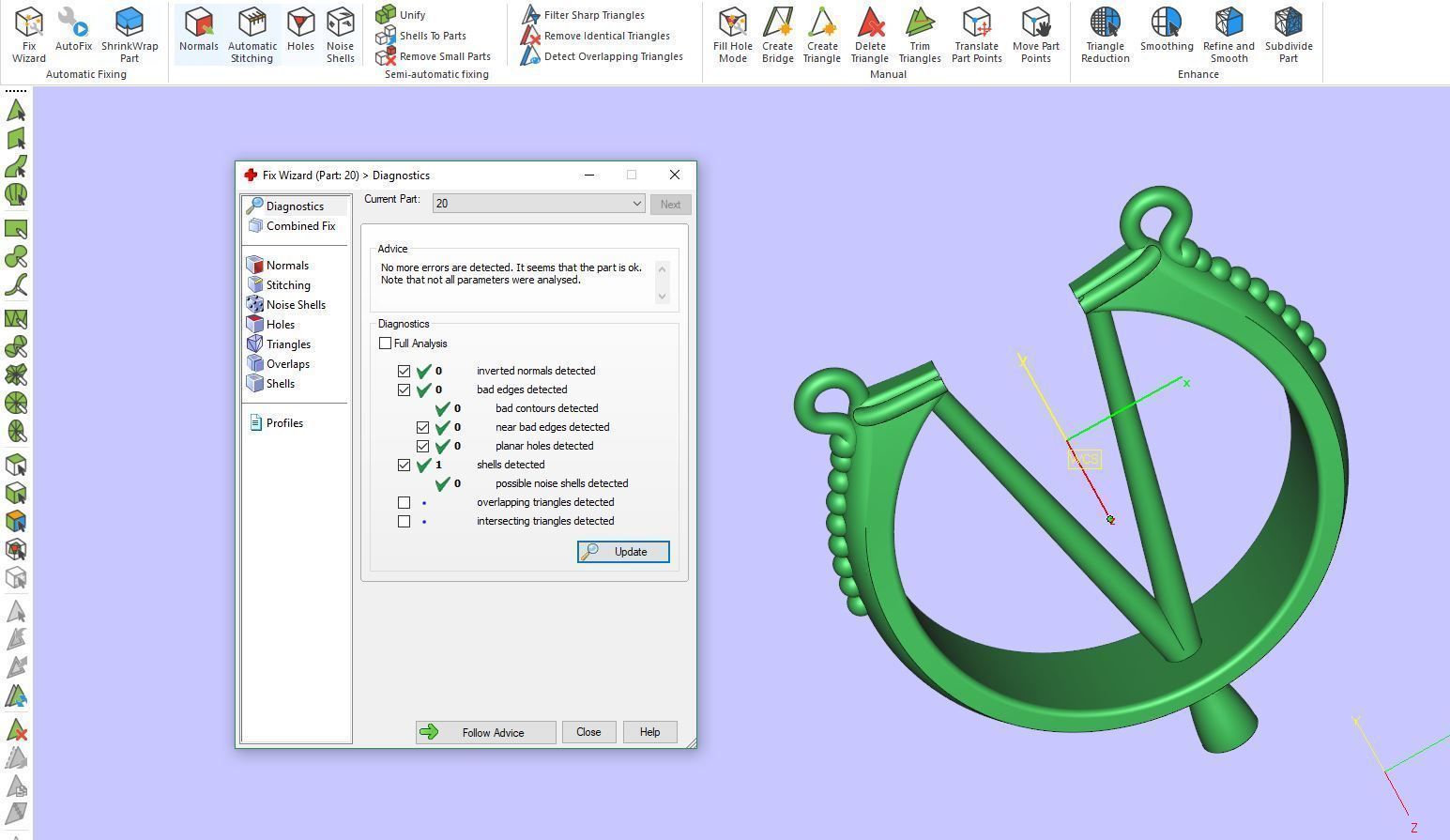Uncheck inverted normals detected checkbox
Screen dimensions: 1450x840
(404, 371)
